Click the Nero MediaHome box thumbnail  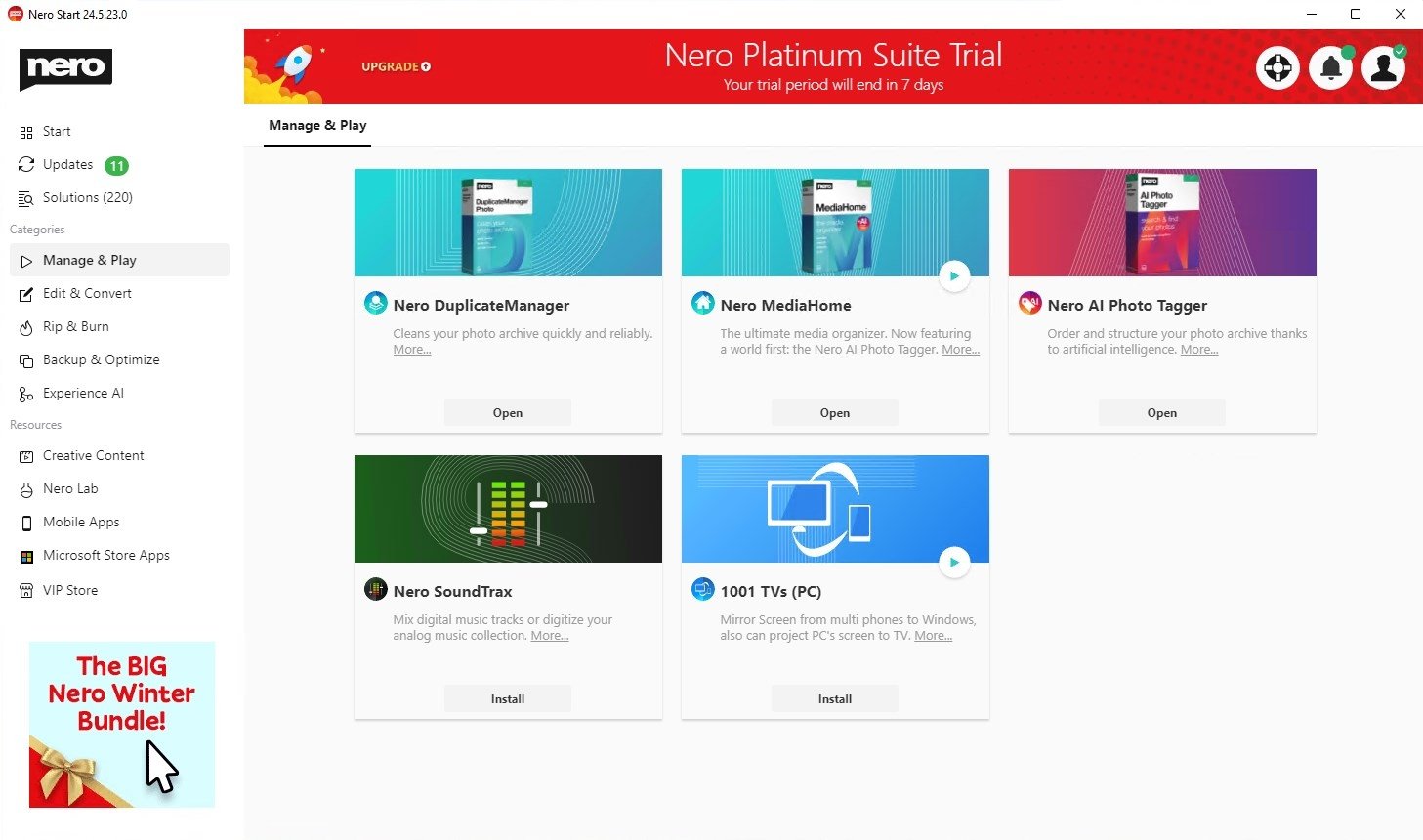click(x=835, y=223)
